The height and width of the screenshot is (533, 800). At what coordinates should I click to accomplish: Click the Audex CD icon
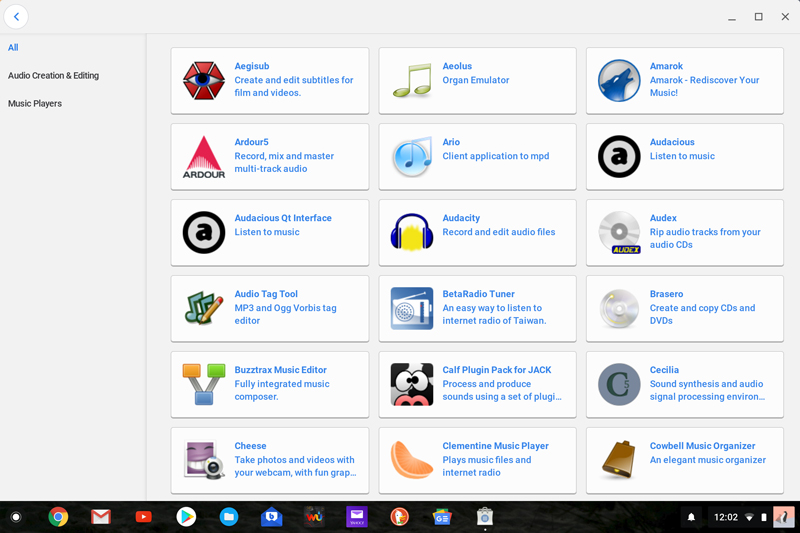619,233
